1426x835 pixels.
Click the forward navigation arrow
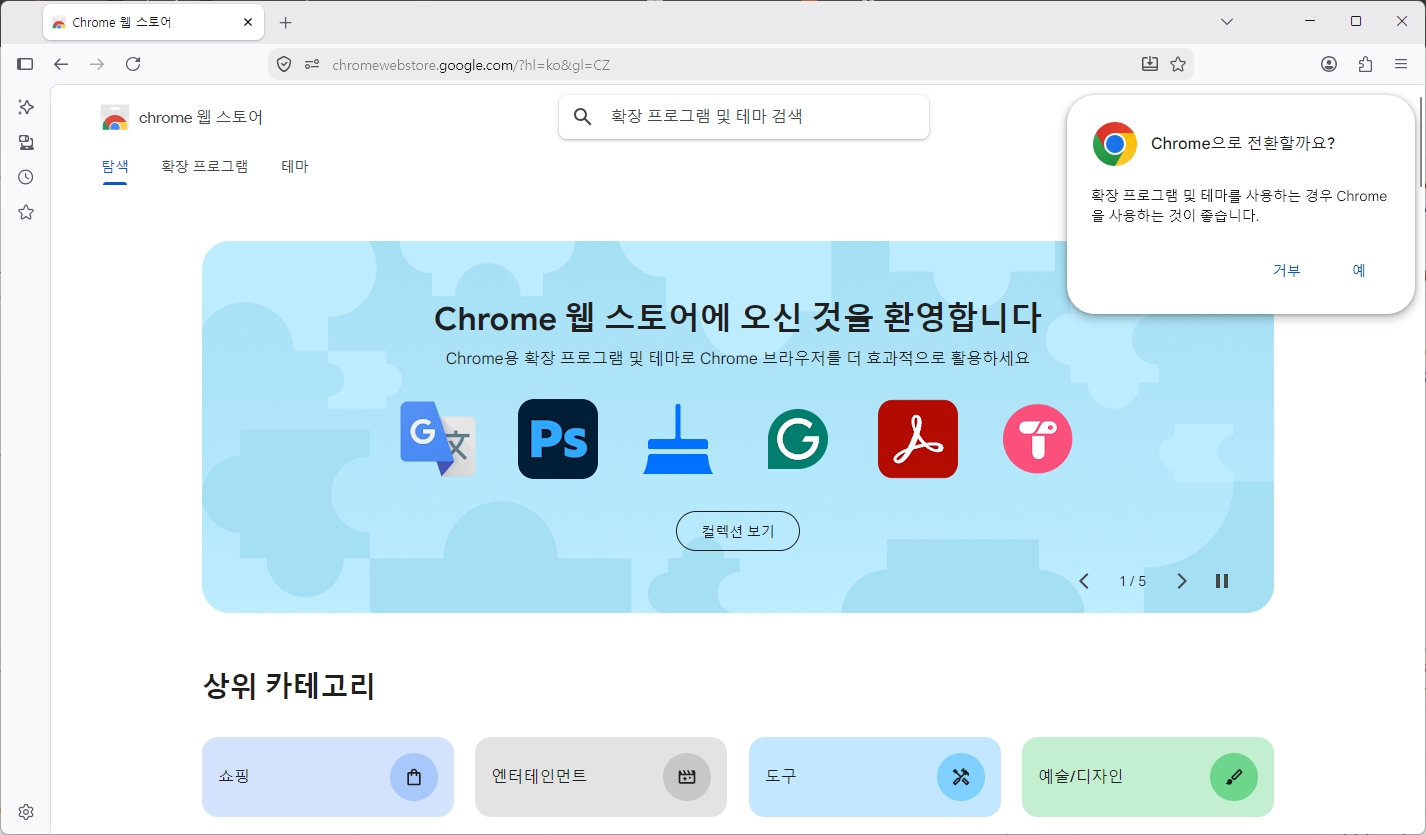[x=97, y=64]
